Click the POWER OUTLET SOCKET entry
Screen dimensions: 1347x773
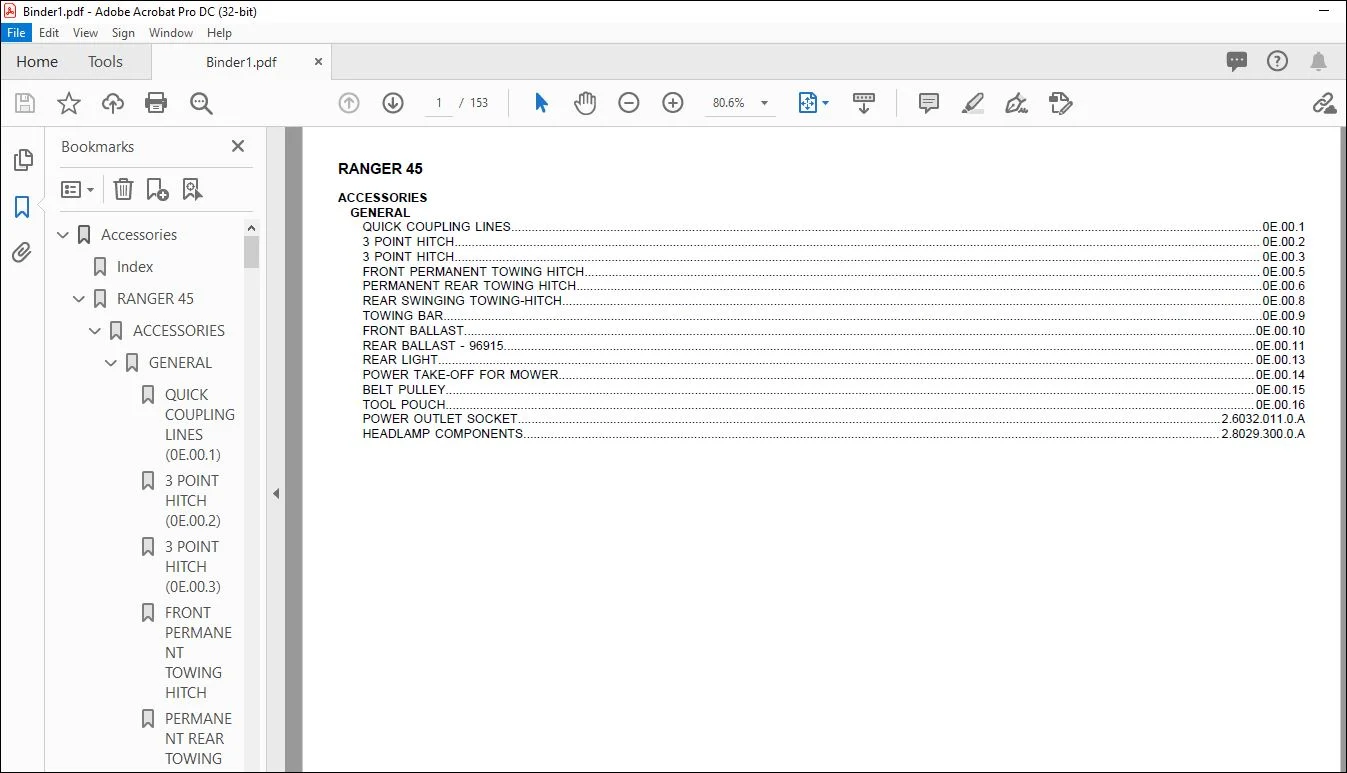pyautogui.click(x=440, y=419)
